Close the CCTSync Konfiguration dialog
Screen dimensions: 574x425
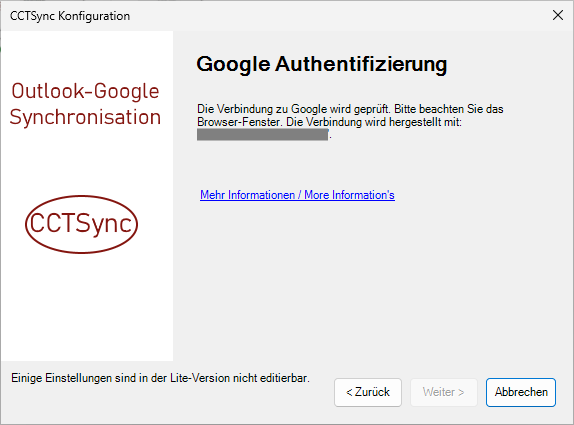click(x=558, y=15)
